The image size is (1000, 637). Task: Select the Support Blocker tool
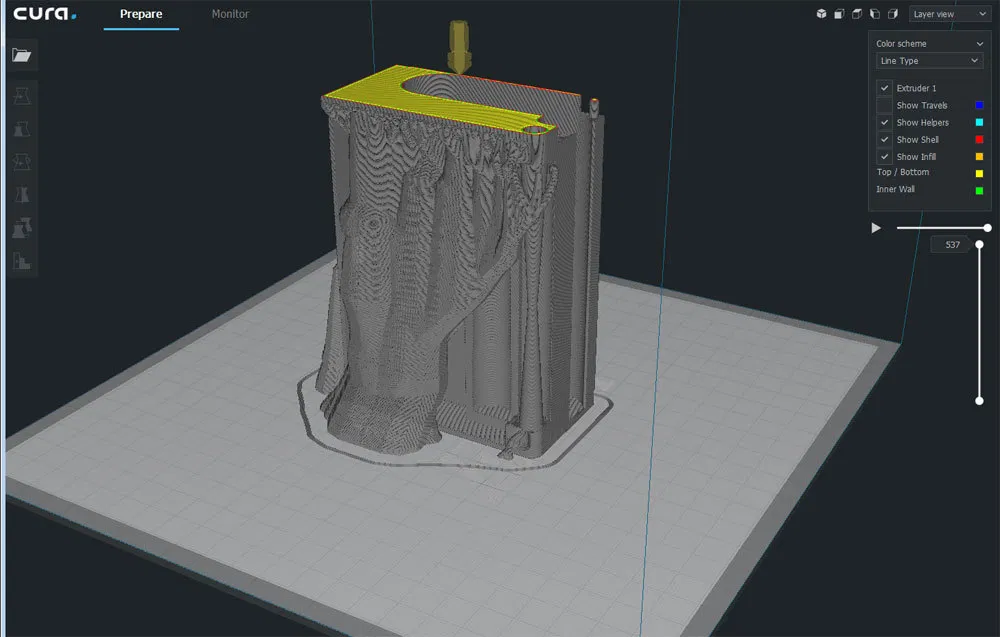[x=22, y=261]
